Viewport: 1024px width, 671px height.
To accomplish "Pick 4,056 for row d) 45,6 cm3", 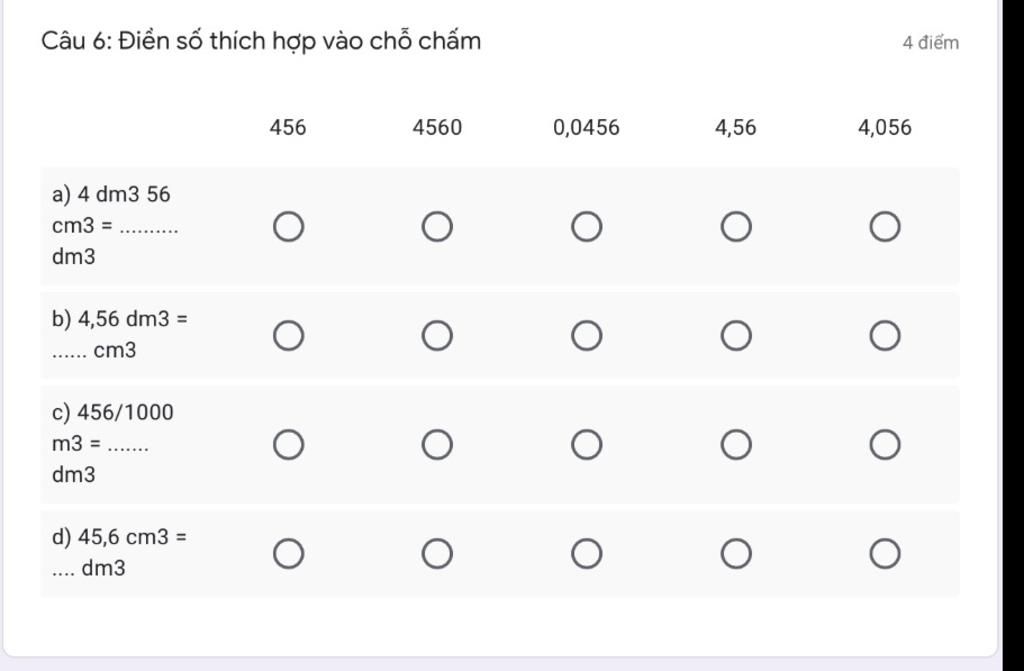I will [885, 554].
